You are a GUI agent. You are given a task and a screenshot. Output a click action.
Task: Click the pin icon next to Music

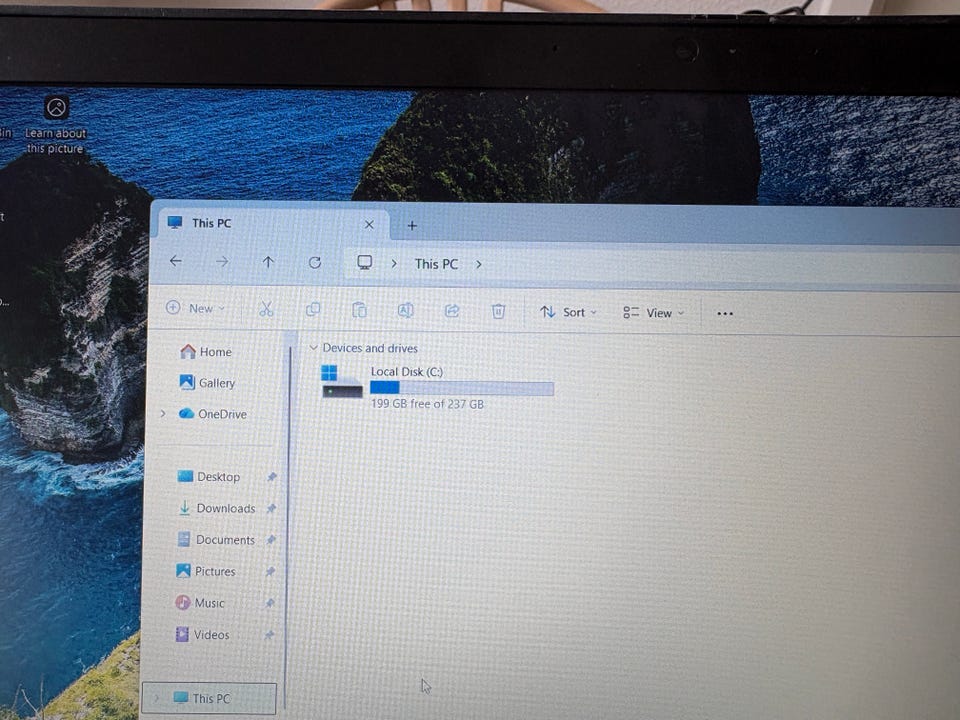coord(269,604)
